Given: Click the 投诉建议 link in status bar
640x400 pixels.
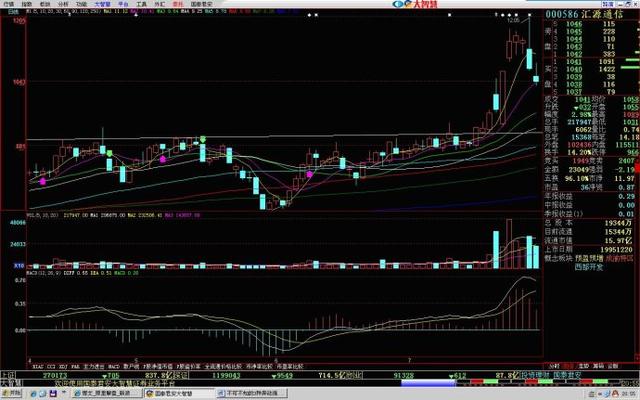Looking at the screenshot, I should point(536,375).
